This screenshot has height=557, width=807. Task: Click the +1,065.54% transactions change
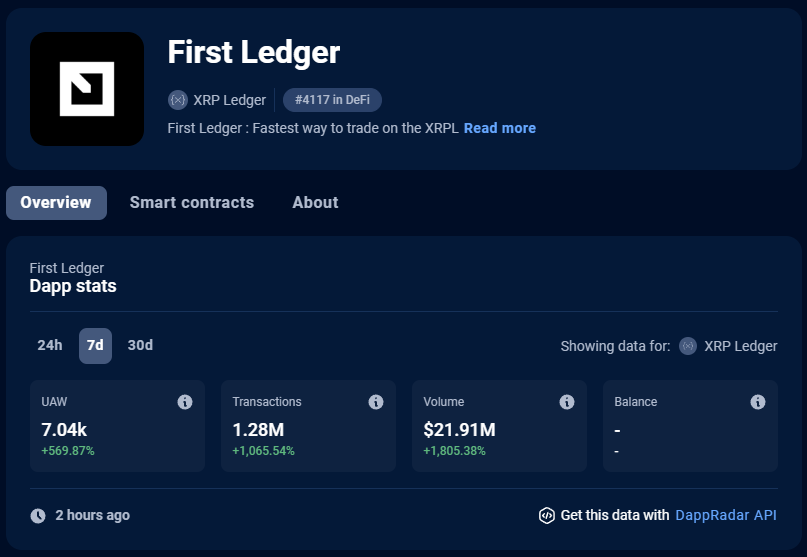264,451
